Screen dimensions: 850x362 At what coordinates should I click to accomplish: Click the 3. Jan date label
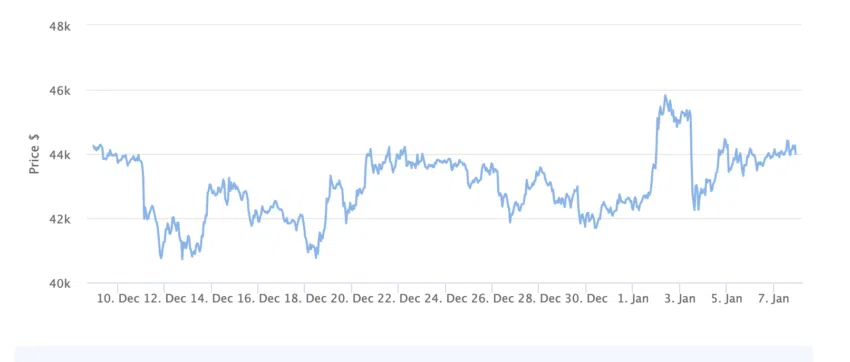[x=679, y=299]
